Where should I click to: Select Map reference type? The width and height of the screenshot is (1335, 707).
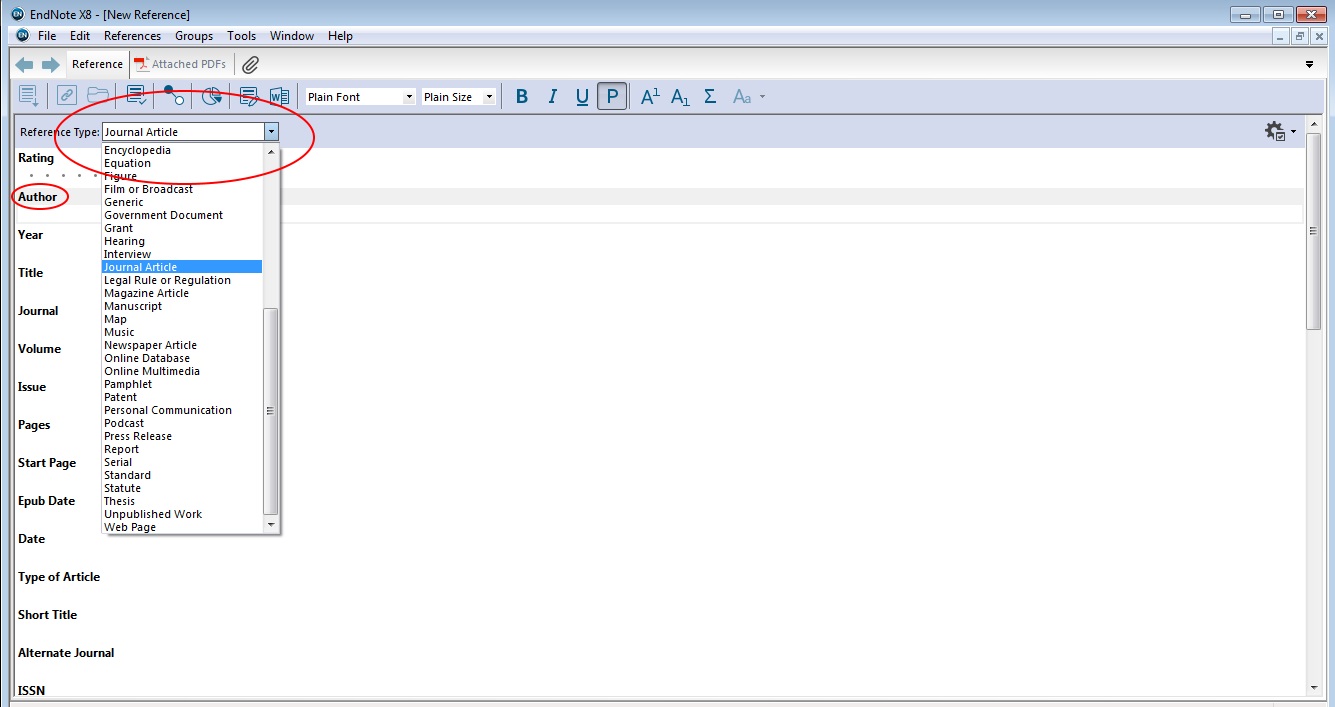115,319
